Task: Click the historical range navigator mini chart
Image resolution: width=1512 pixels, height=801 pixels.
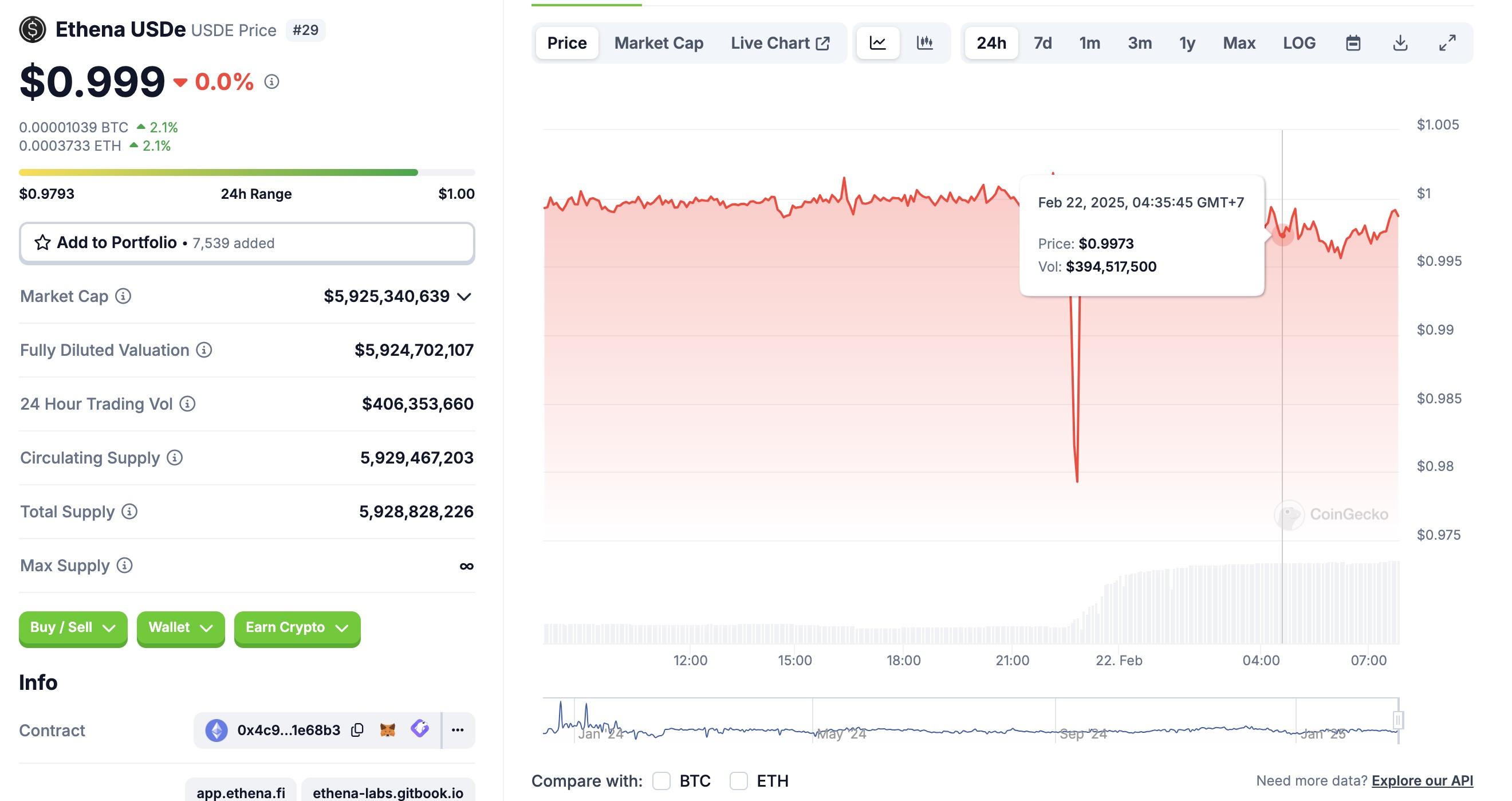Action: [971, 721]
